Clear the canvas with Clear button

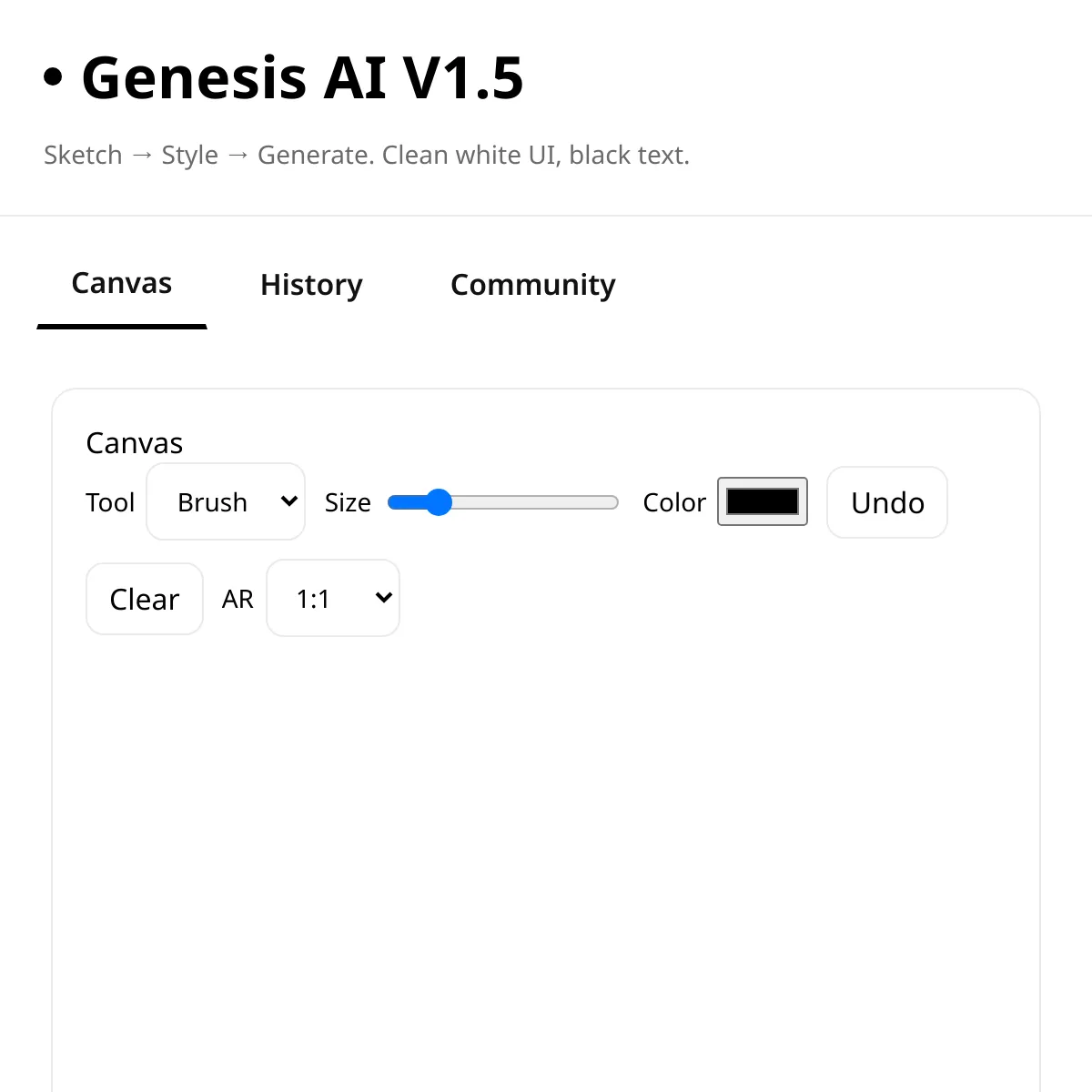coord(145,599)
